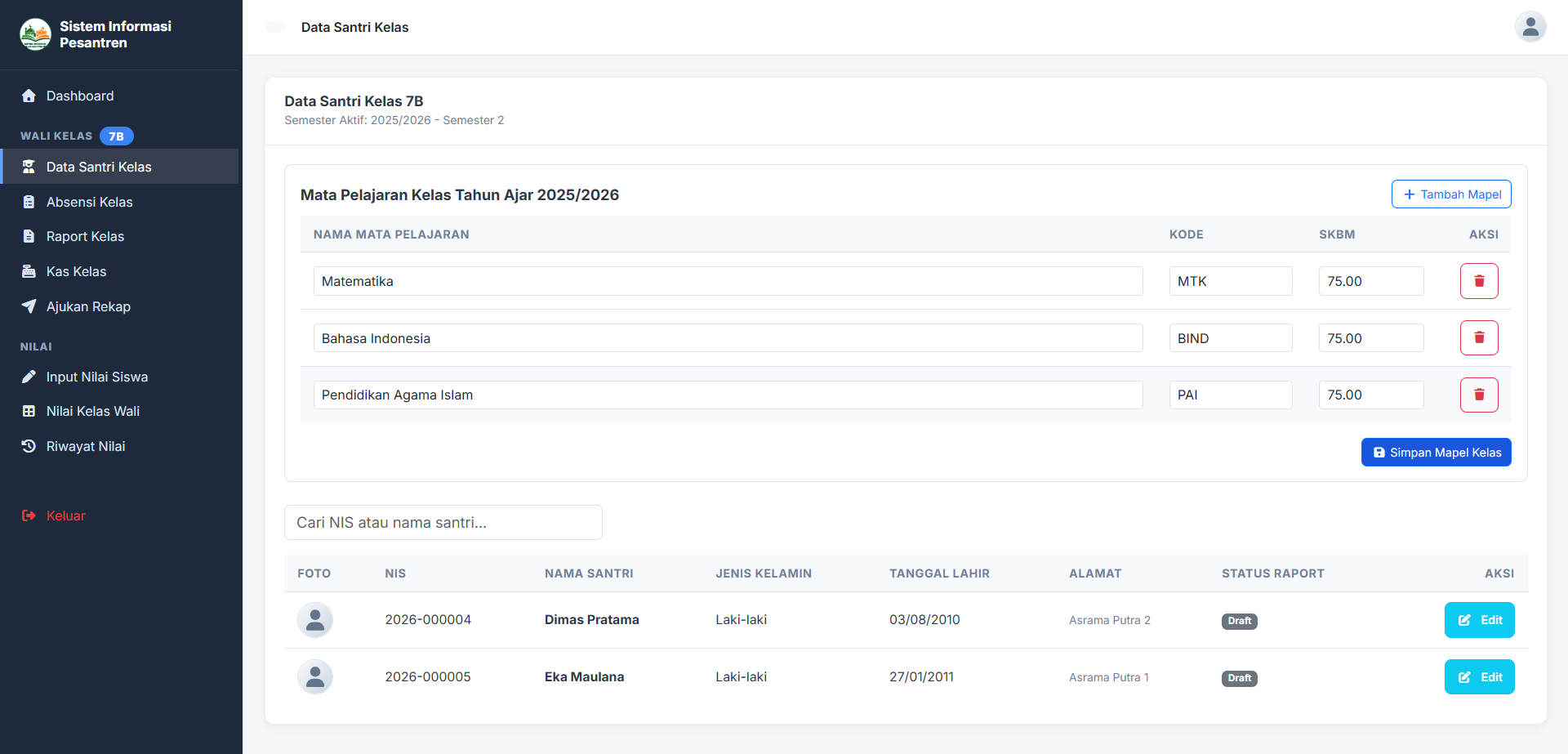The height and width of the screenshot is (754, 1568).
Task: Click the name Dimas Pratama
Action: click(592, 620)
